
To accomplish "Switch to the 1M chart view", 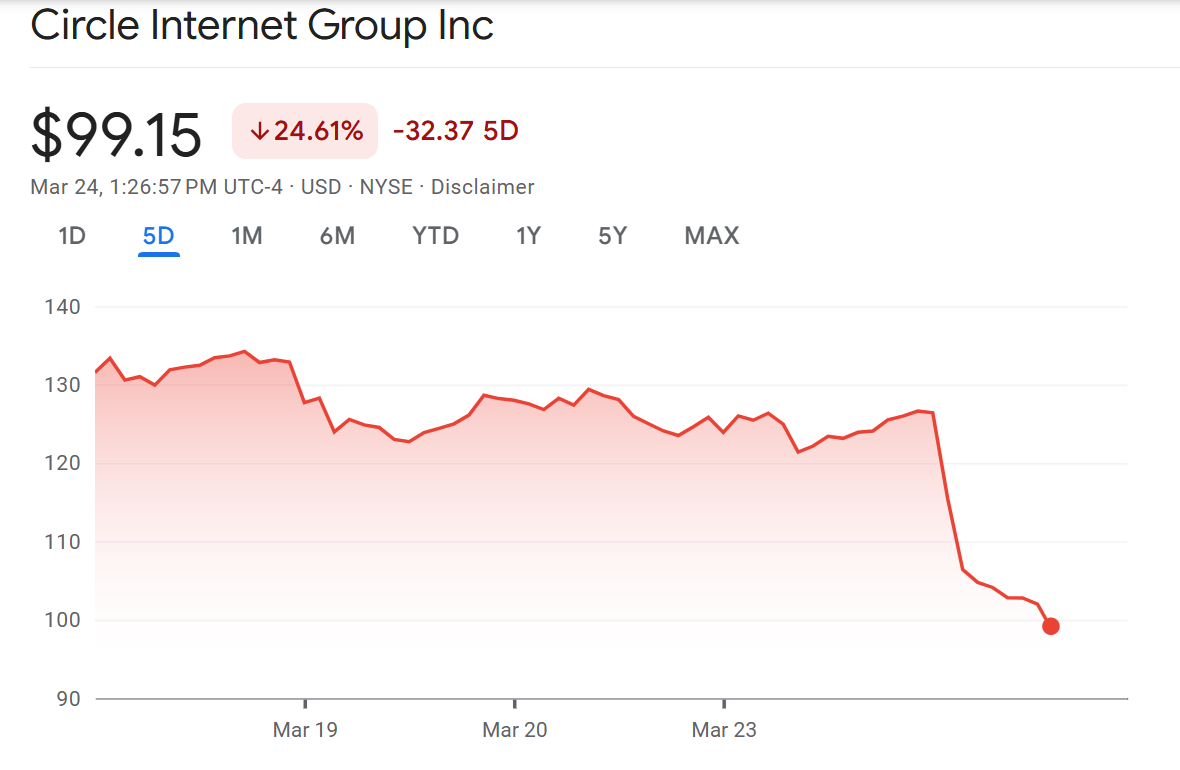I will (246, 236).
